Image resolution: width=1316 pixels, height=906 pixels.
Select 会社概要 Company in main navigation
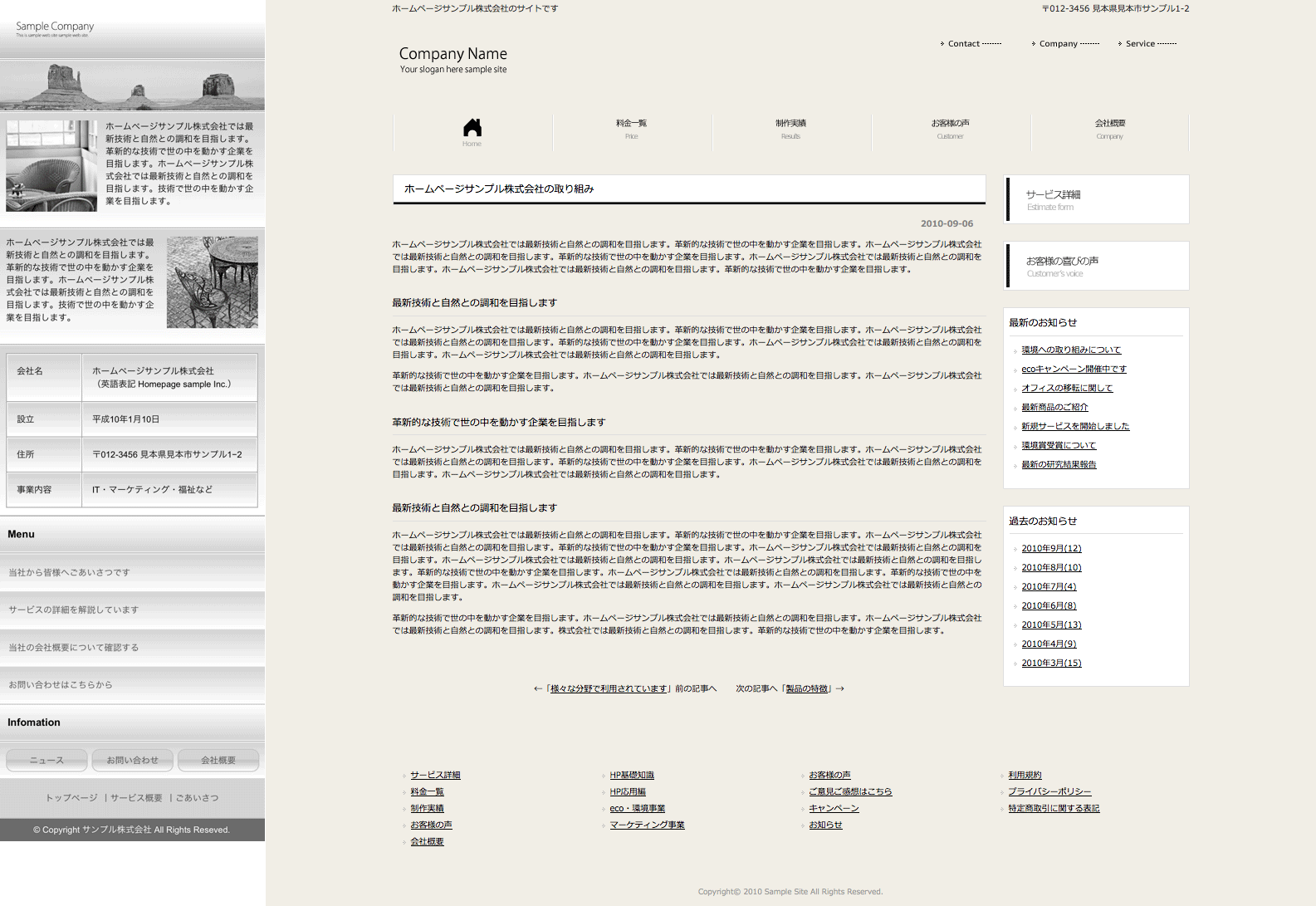point(1109,129)
